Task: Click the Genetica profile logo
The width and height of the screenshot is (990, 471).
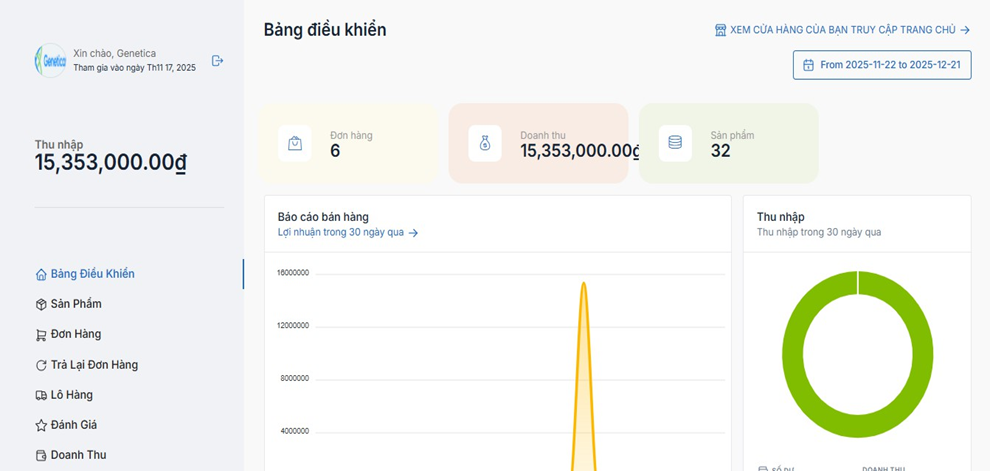Action: 50,60
